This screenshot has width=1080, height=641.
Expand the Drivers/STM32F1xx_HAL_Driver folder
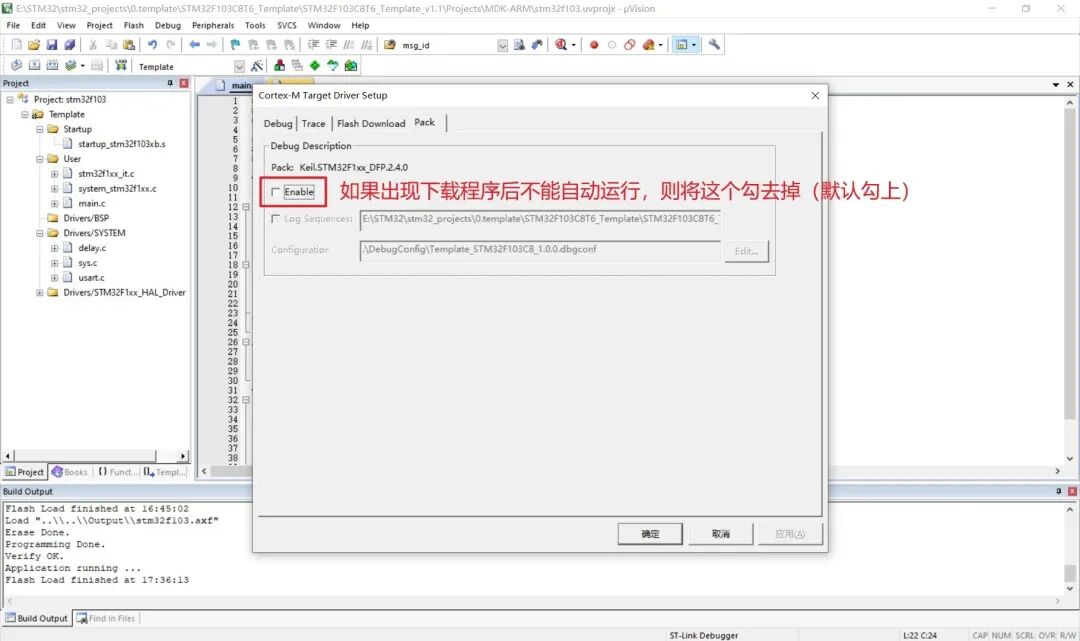point(40,292)
